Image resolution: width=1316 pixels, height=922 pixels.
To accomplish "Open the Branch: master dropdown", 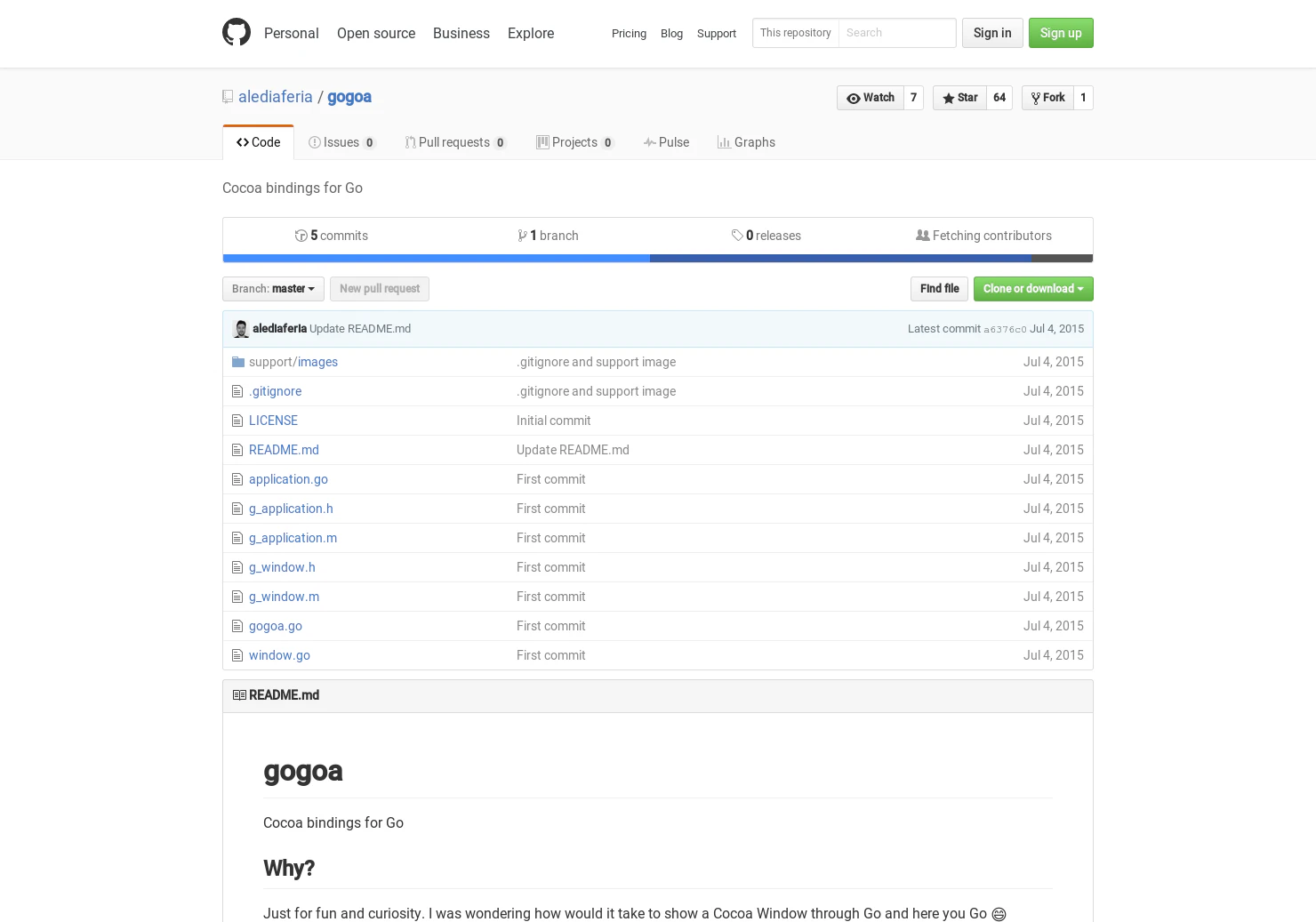I will click(273, 289).
